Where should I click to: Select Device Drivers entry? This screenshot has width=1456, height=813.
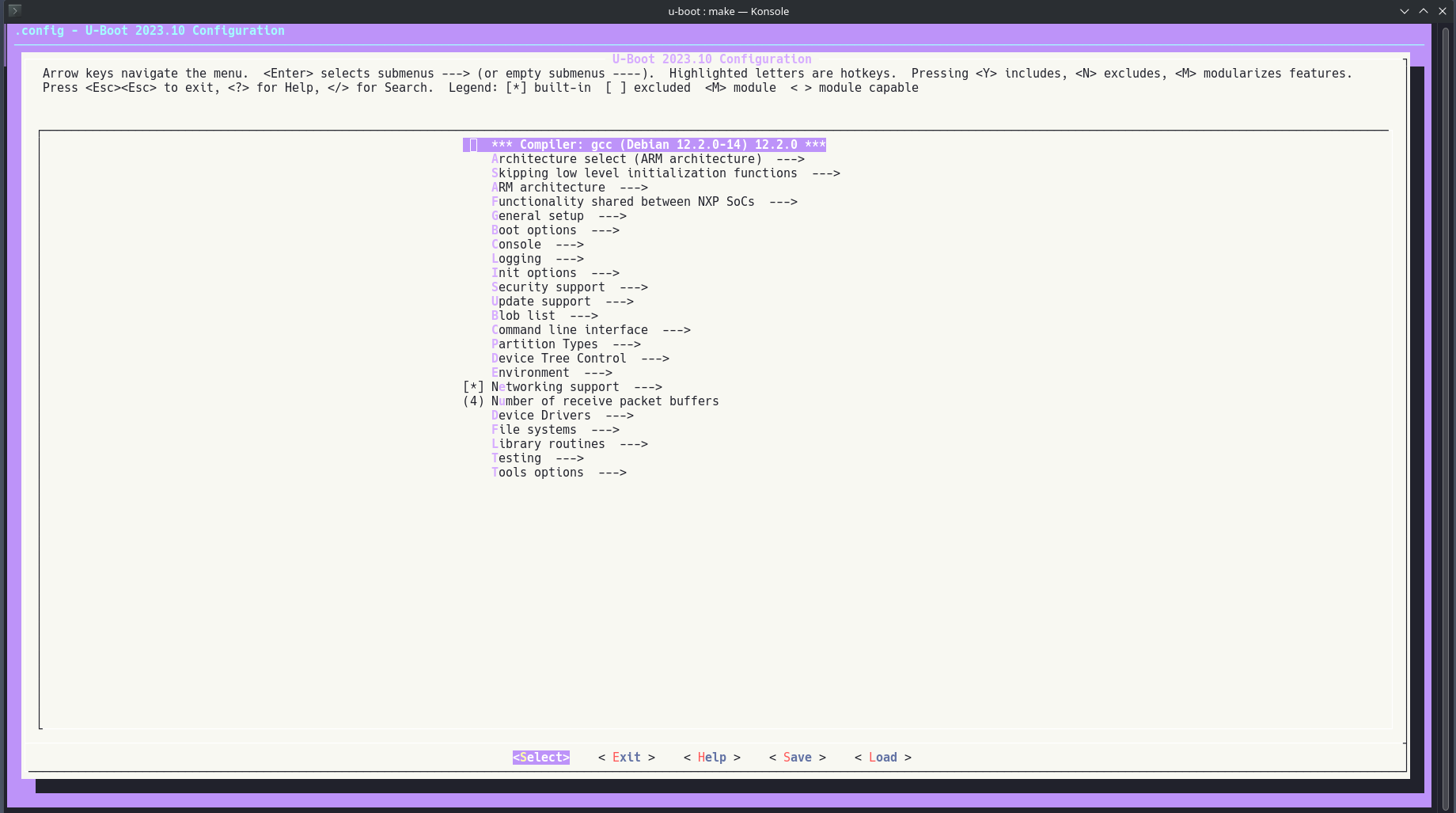[x=562, y=416]
